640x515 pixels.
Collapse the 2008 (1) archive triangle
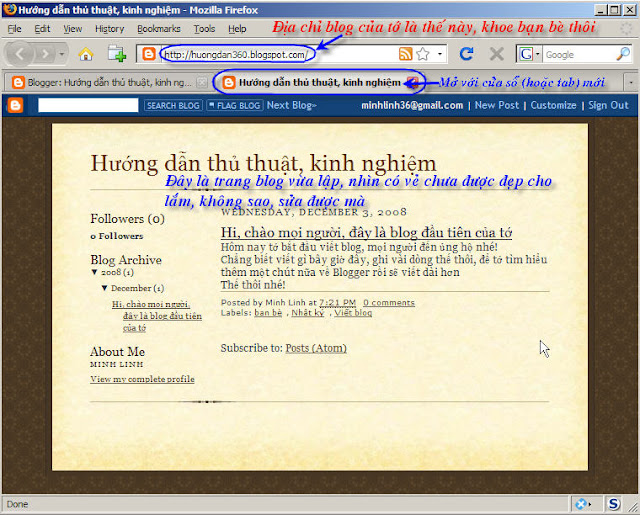tap(94, 272)
